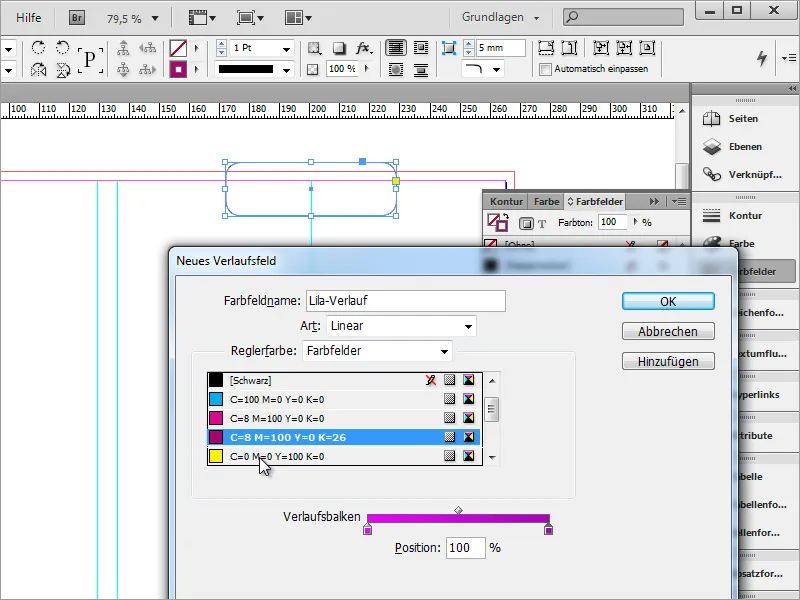Open the Reglerfarbe Farbfelder dropdown
Viewport: 800px width, 600px height.
444,352
